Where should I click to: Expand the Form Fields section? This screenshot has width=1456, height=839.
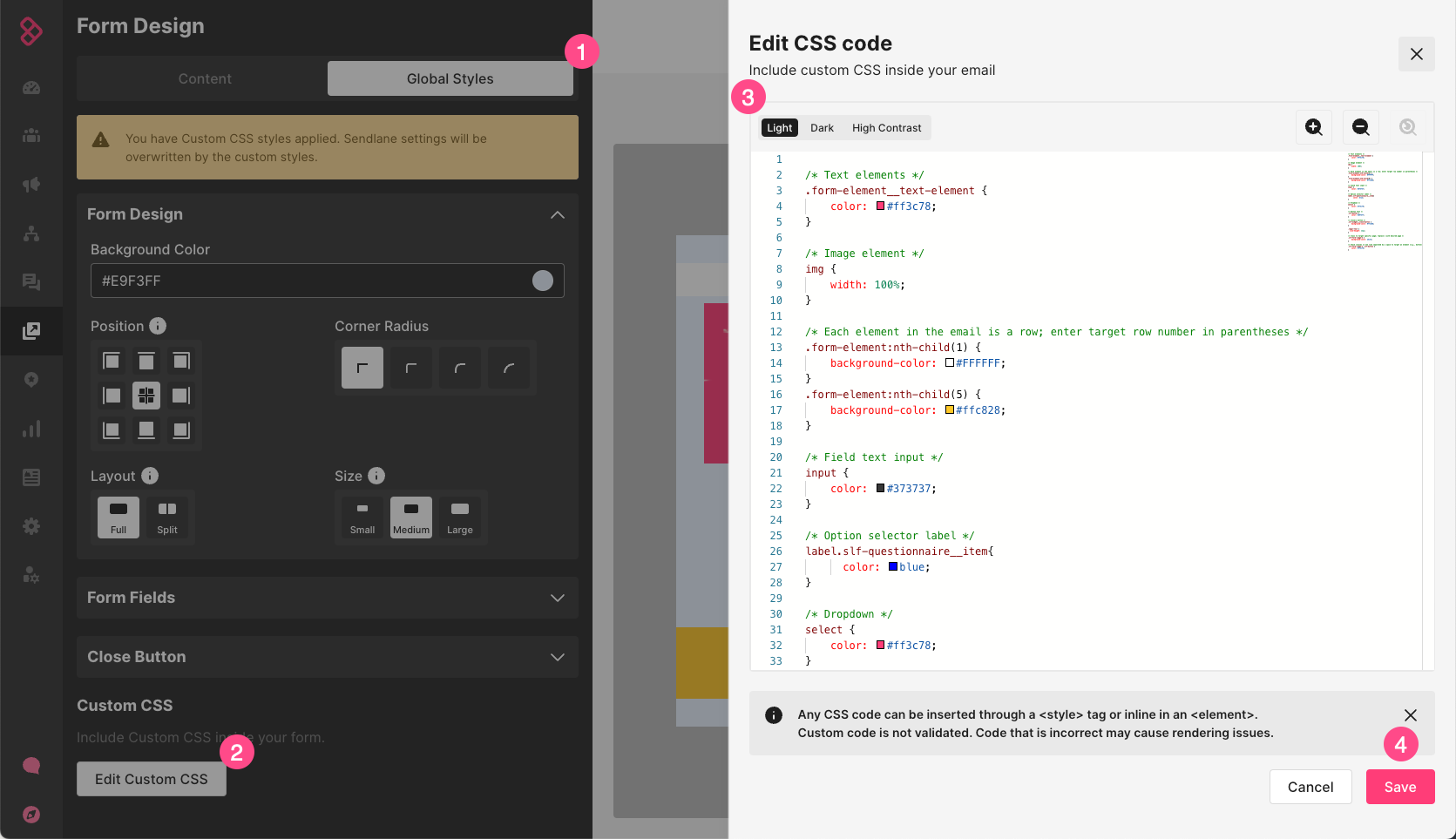[x=558, y=598]
